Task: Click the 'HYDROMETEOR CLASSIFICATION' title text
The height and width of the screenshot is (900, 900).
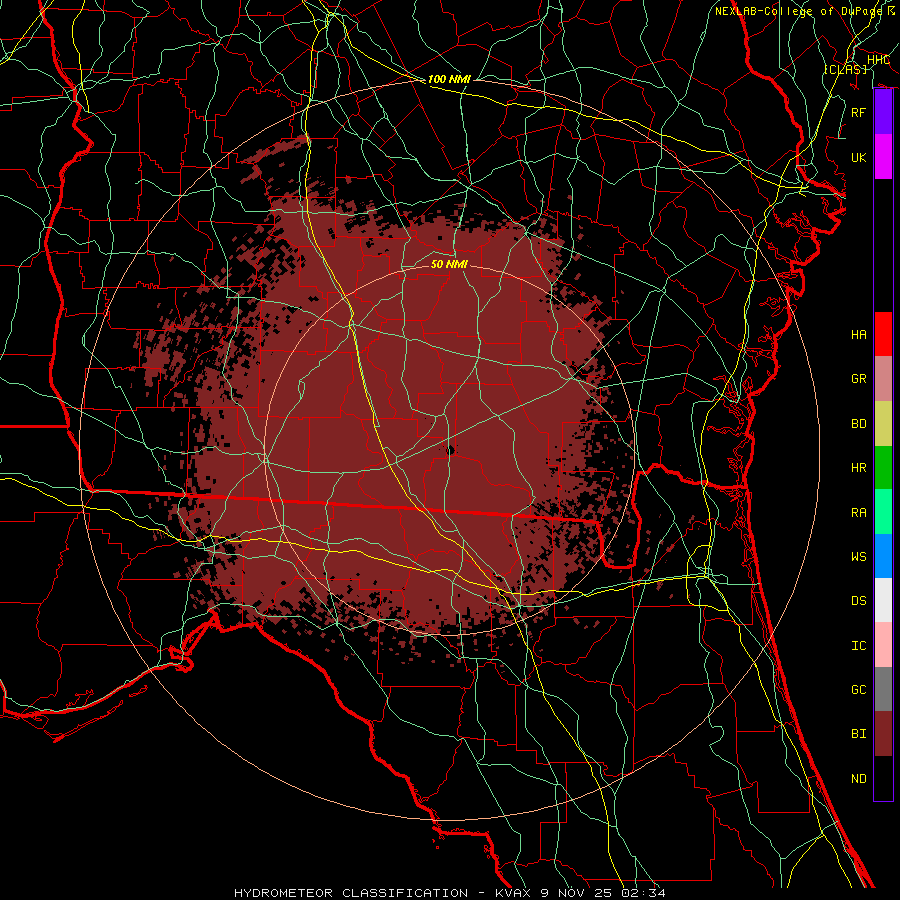Action: point(351,893)
